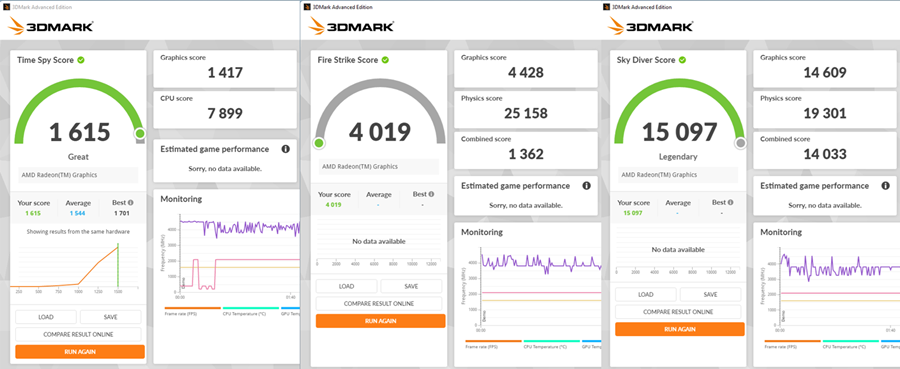Click the Time Spy monitoring frequency graph
This screenshot has width=900, height=369.
239,255
